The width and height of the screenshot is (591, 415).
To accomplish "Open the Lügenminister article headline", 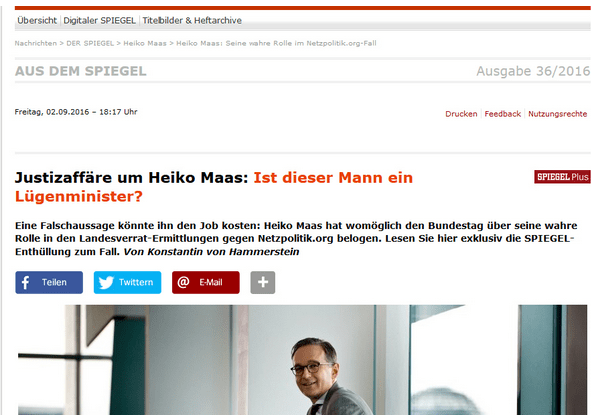I will (214, 187).
